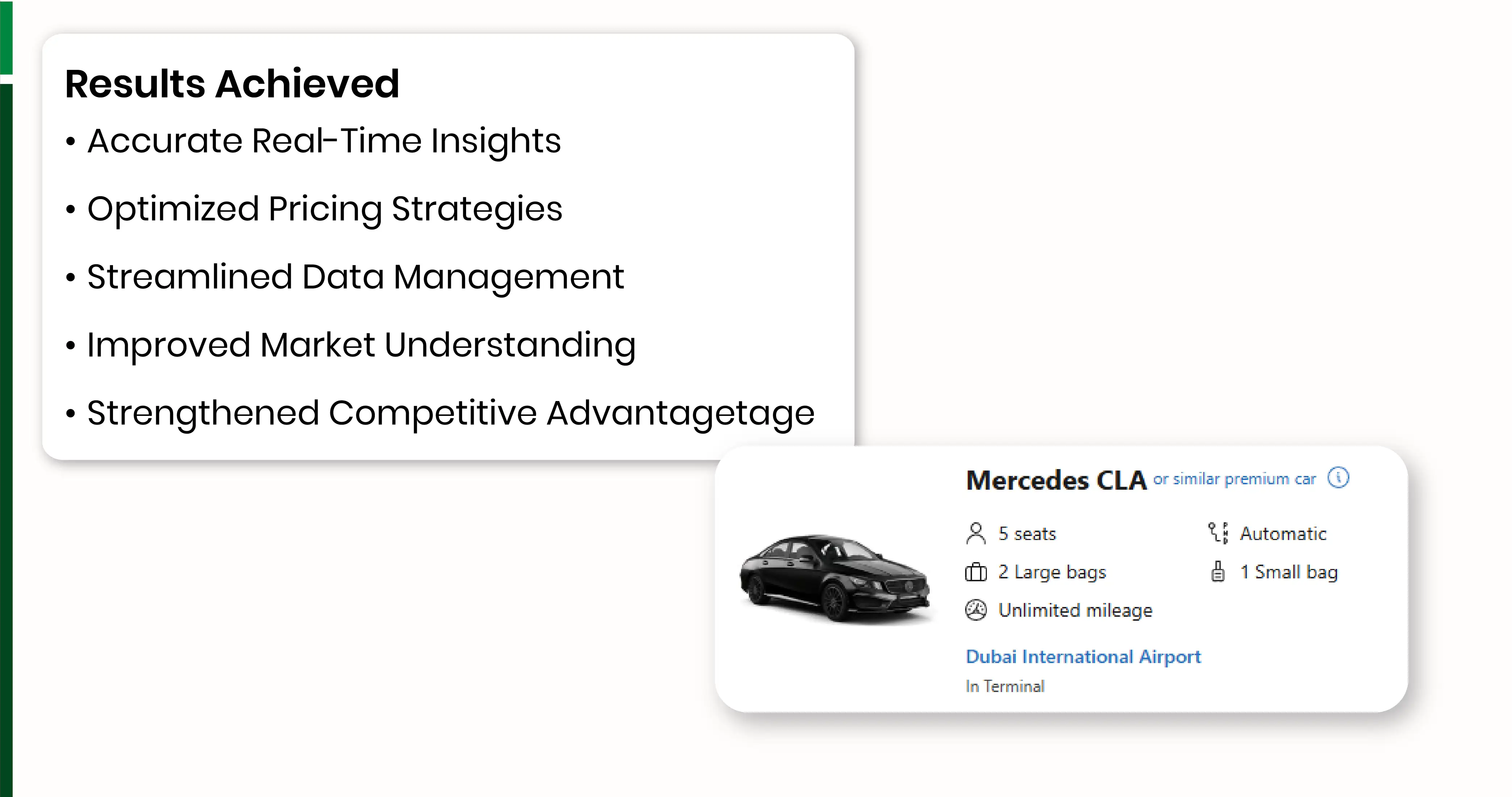Image resolution: width=1512 pixels, height=797 pixels.
Task: Click the Improved Market Understanding item
Action: pos(361,345)
